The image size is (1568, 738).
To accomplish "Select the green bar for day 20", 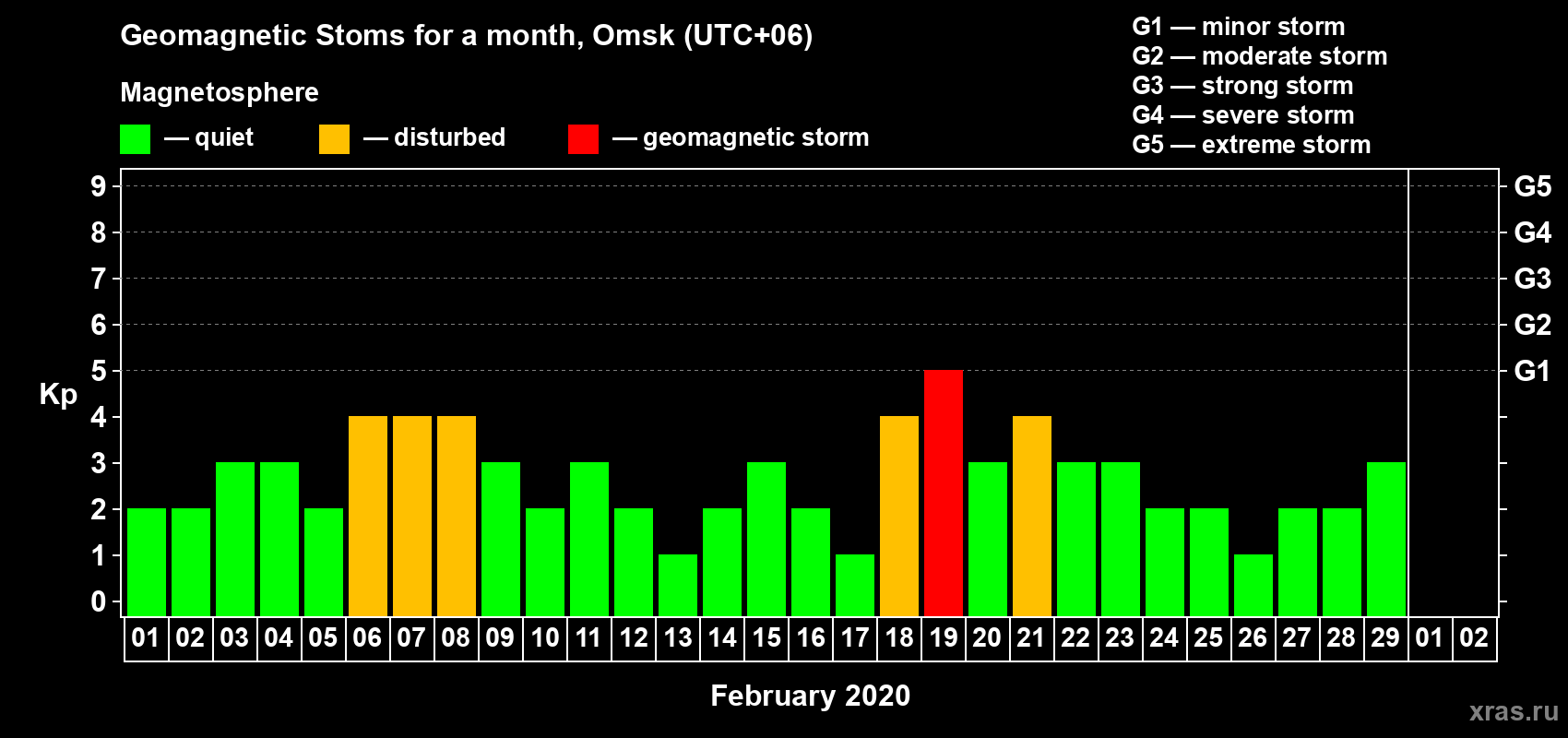I will [x=988, y=539].
